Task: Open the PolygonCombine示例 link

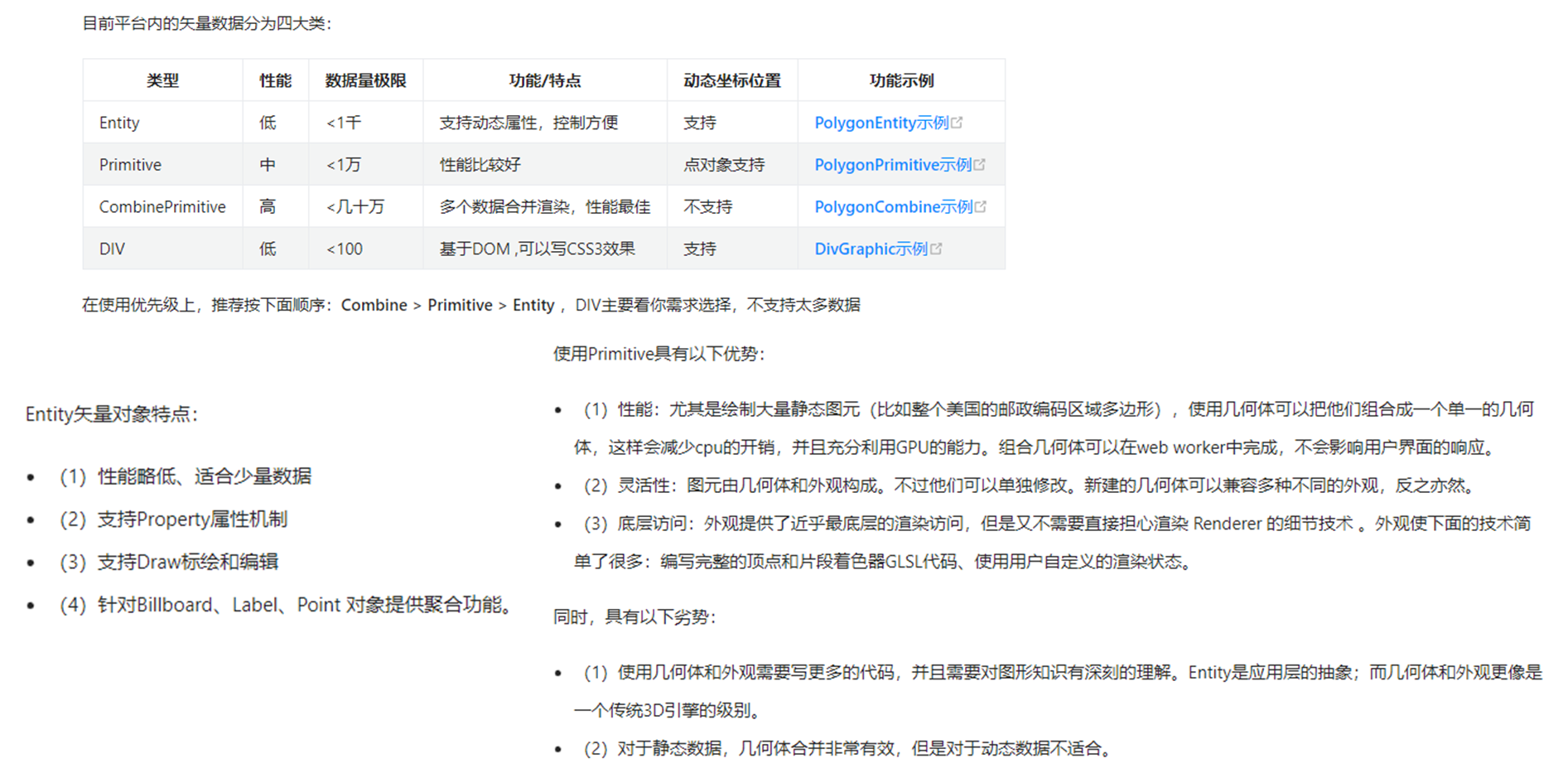Action: click(893, 207)
